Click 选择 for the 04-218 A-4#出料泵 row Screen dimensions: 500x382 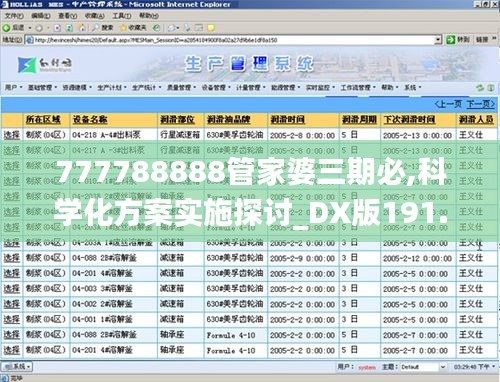12,135
